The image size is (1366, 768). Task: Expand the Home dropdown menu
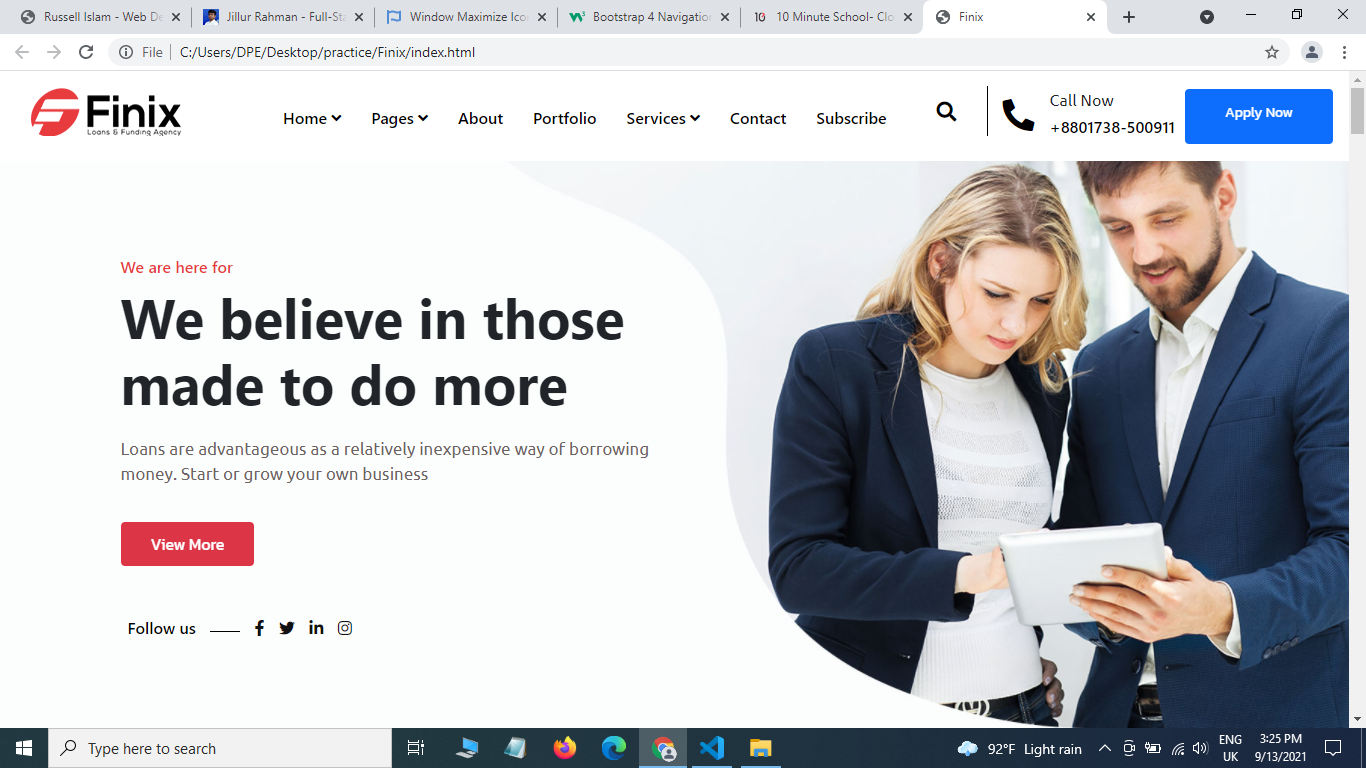(x=312, y=118)
